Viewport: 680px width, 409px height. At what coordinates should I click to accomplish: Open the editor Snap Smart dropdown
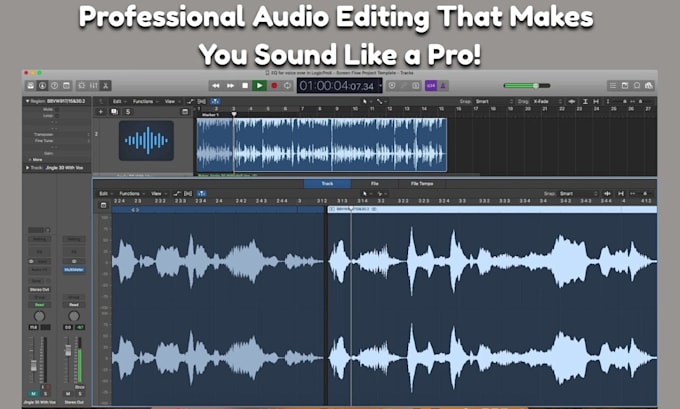pos(578,193)
